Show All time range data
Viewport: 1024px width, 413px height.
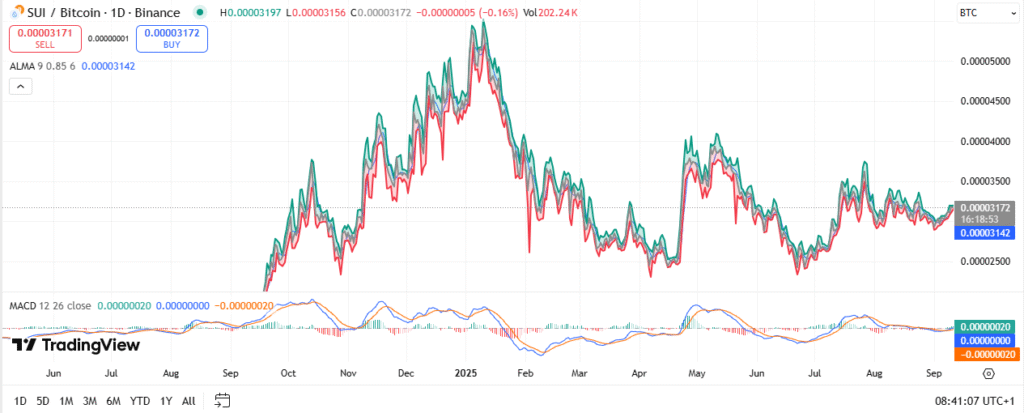point(188,400)
